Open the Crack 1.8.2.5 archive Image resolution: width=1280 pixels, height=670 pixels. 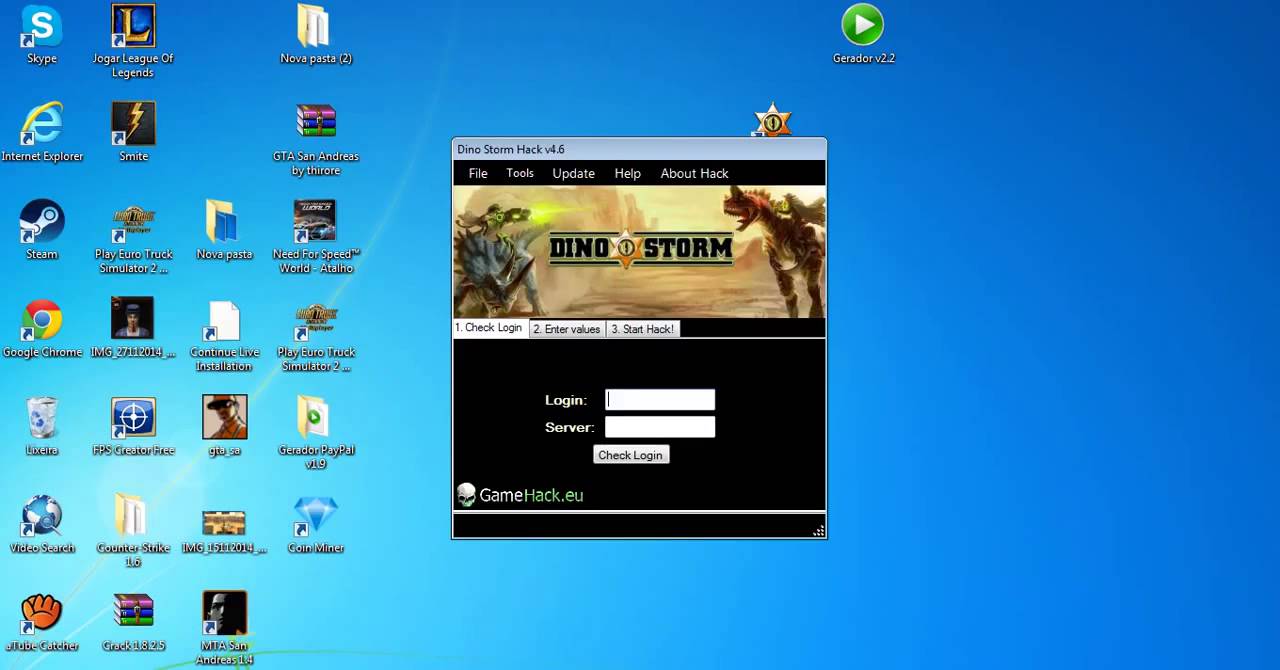(133, 622)
